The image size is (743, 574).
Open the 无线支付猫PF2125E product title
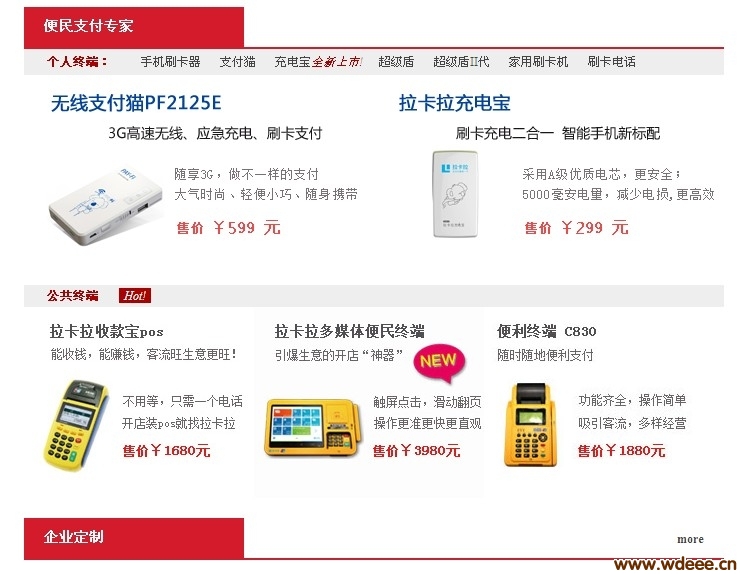[x=136, y=103]
